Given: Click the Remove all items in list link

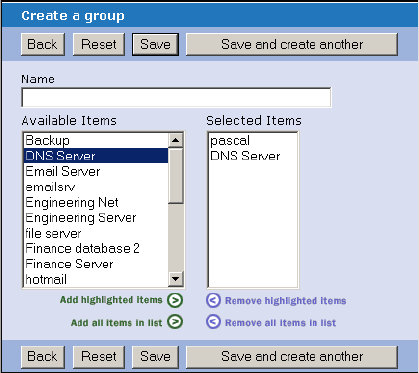Looking at the screenshot, I should point(280,323).
